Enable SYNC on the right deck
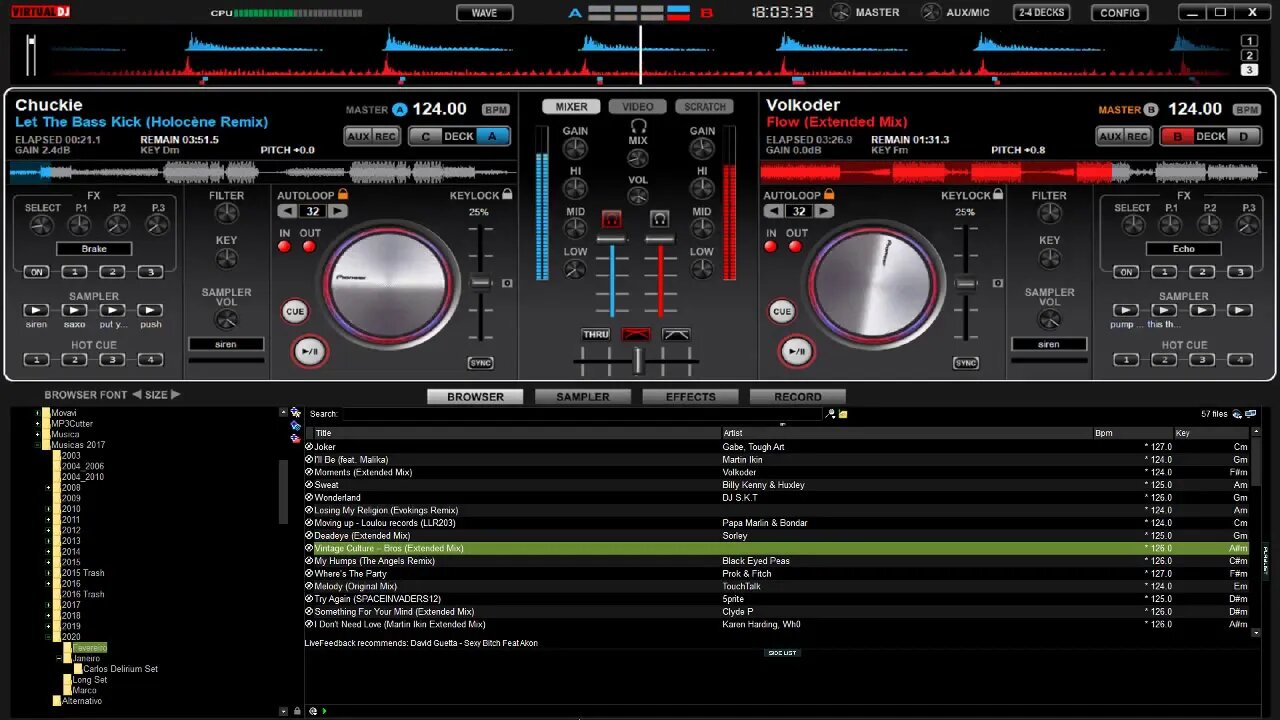 [965, 363]
